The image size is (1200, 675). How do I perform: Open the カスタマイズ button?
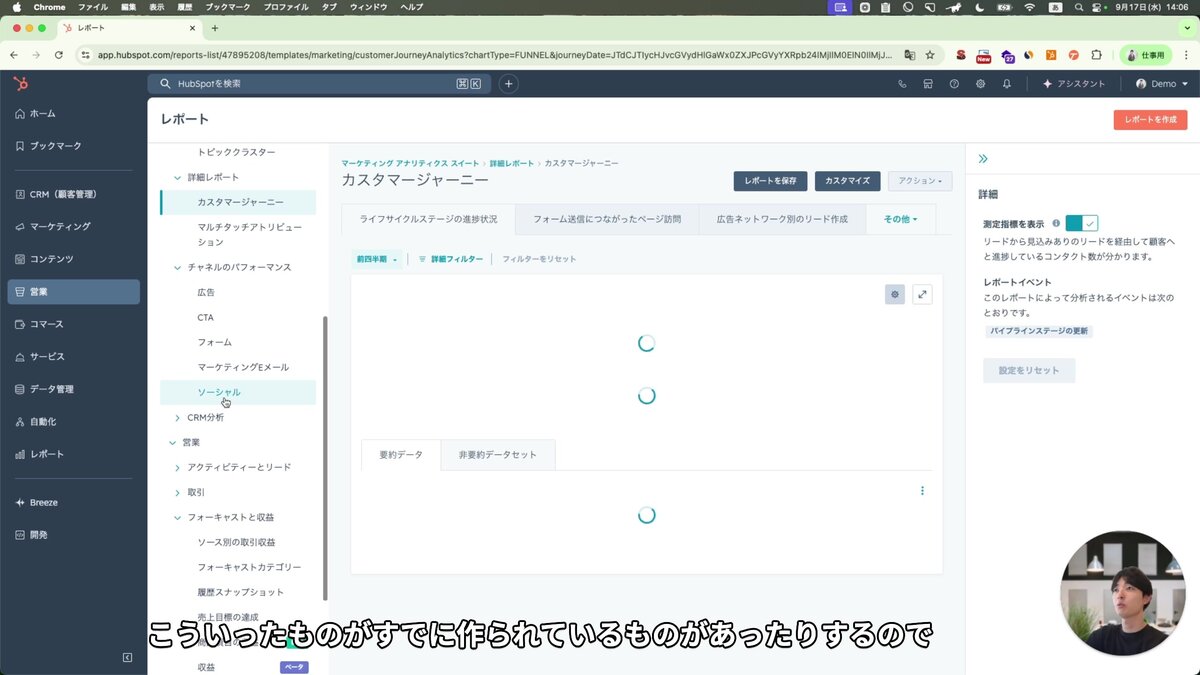[847, 182]
